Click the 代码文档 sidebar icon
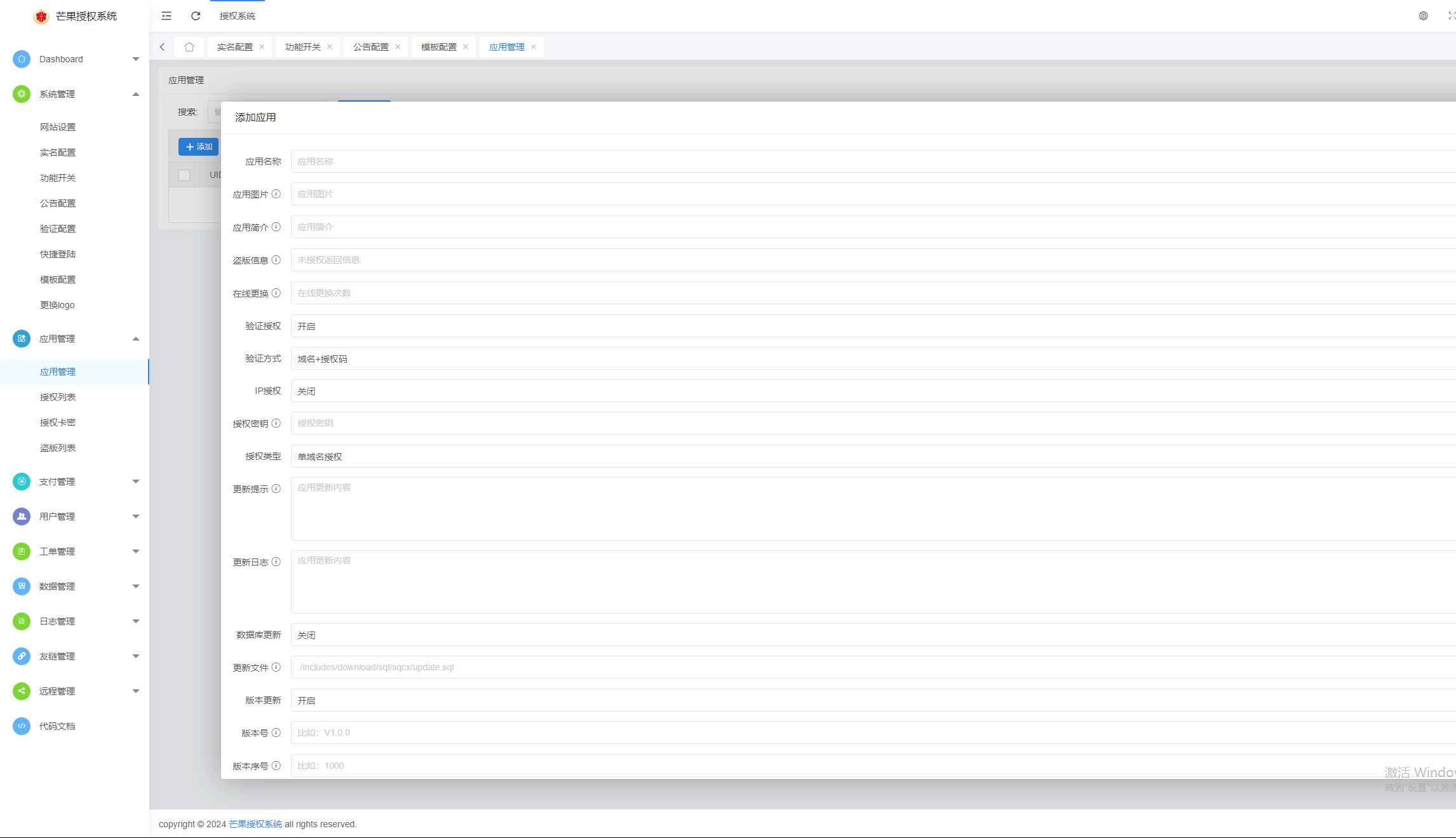The image size is (1456, 838). (22, 726)
